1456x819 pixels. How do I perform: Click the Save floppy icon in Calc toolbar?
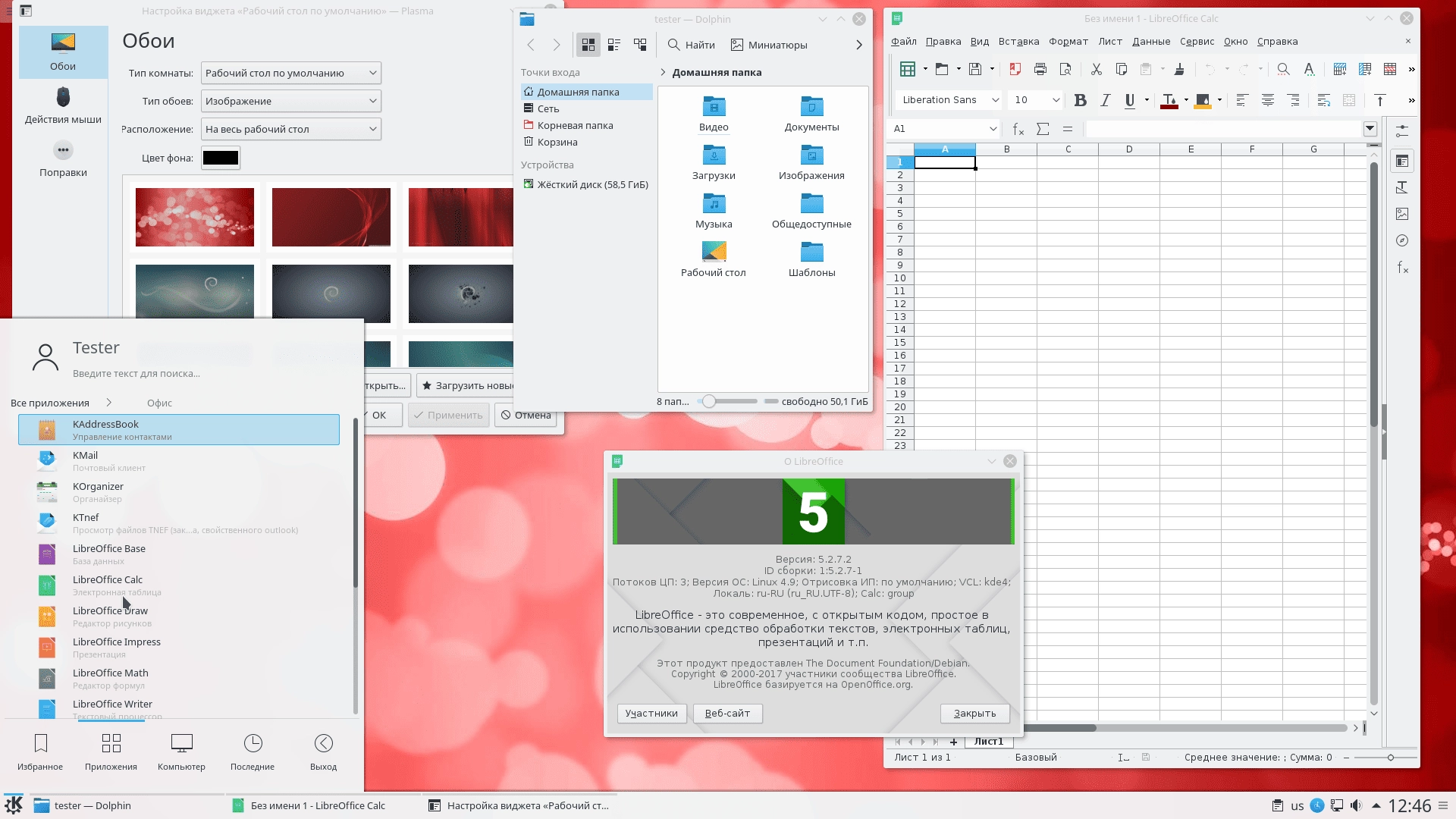coord(975,69)
